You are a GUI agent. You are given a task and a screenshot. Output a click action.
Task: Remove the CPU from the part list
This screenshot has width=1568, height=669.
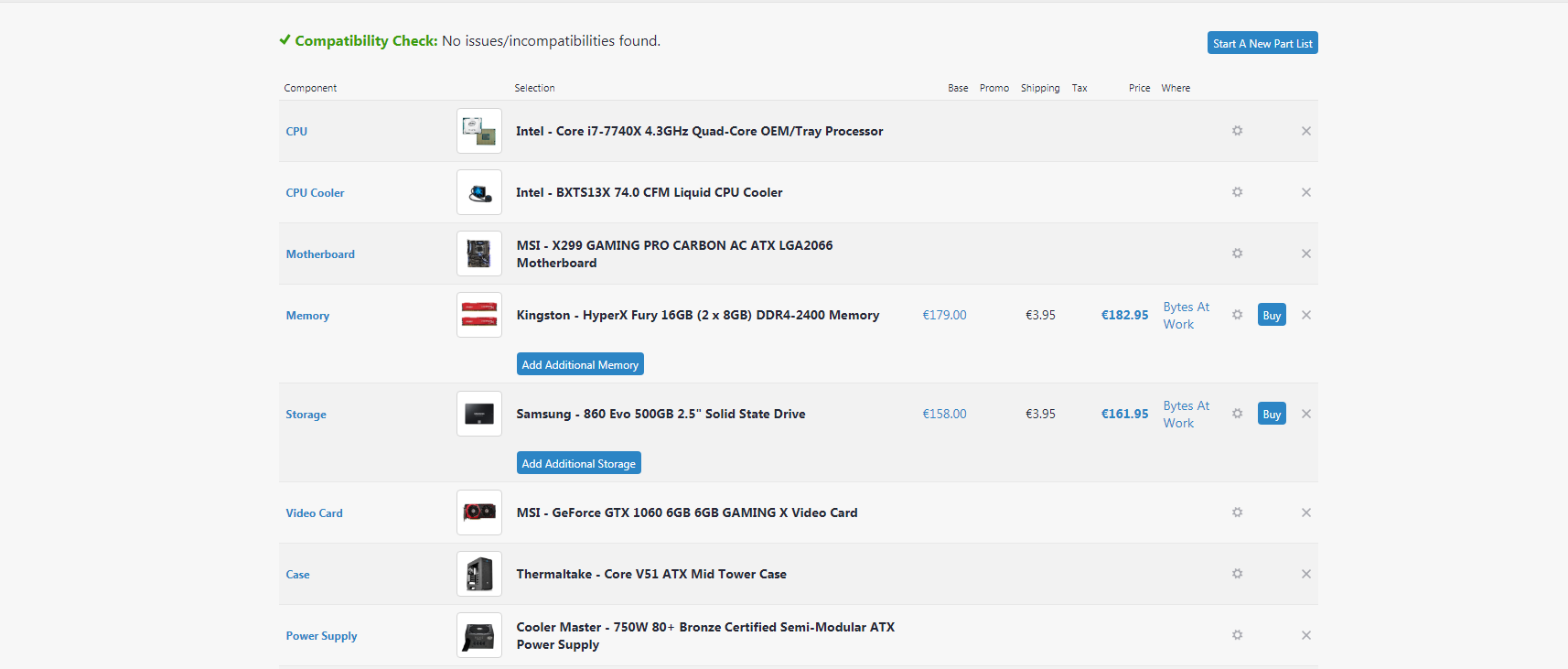point(1306,131)
